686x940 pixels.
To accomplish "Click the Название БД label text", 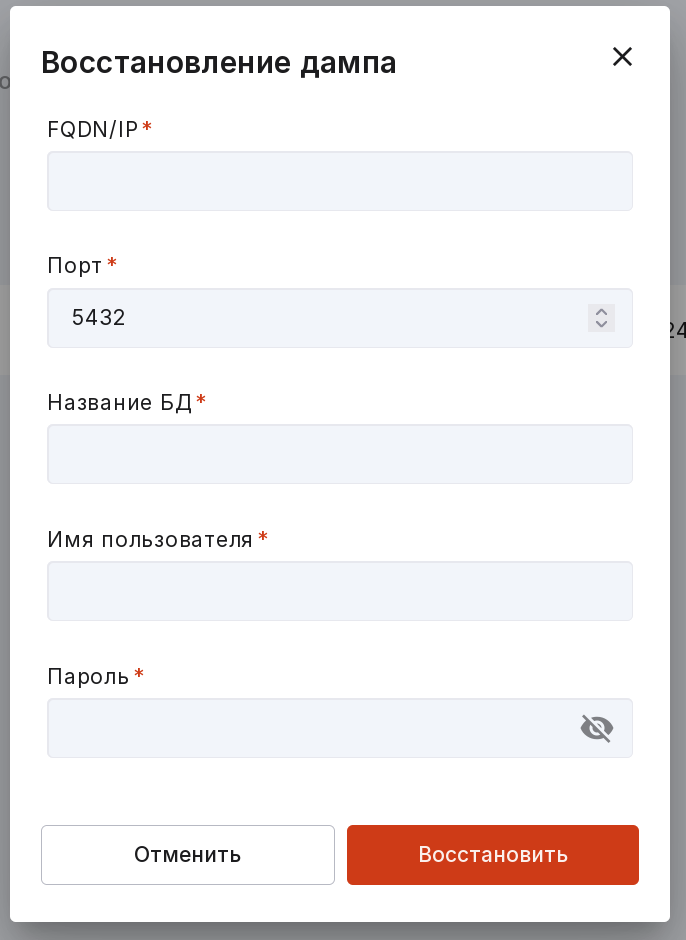I will (x=120, y=403).
